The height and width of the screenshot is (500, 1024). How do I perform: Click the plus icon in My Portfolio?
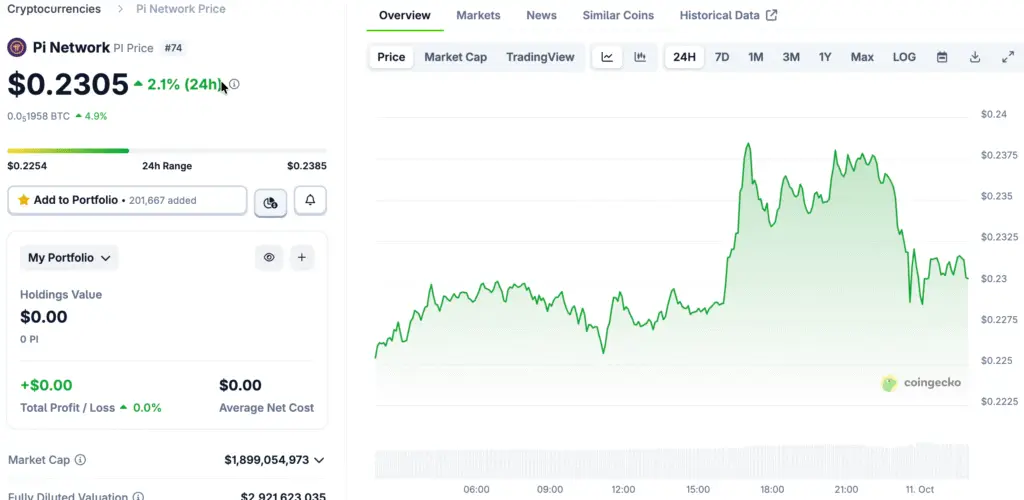click(301, 257)
